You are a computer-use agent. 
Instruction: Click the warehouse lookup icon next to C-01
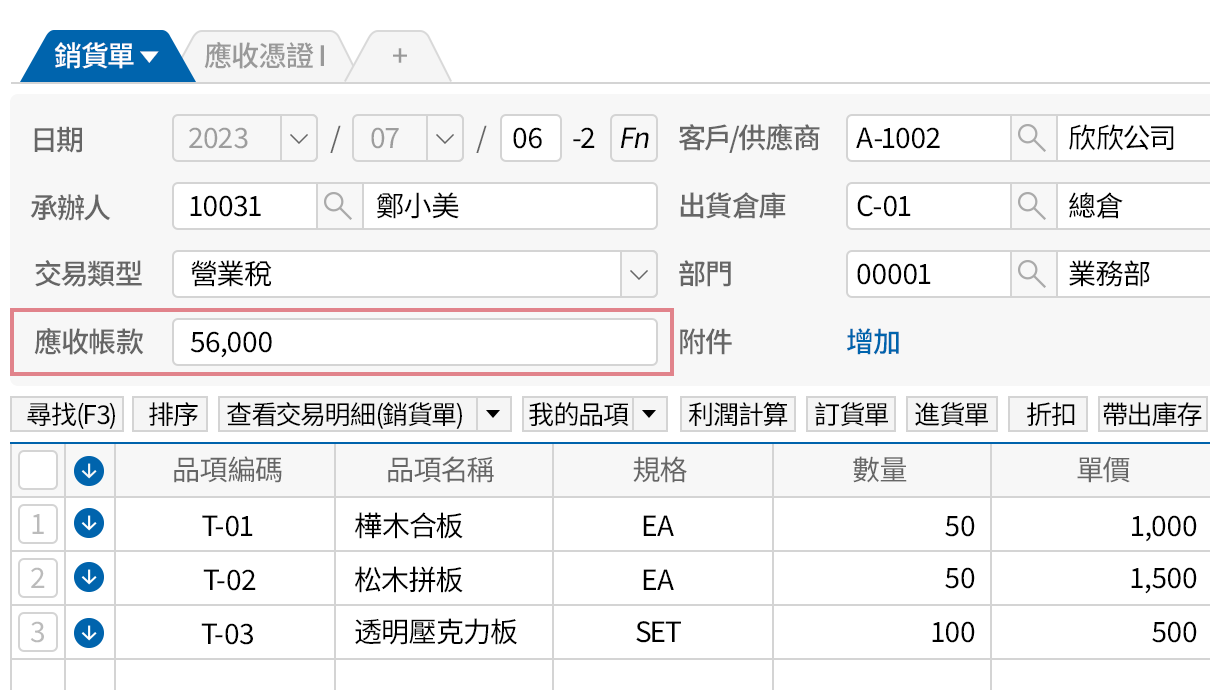[1031, 206]
